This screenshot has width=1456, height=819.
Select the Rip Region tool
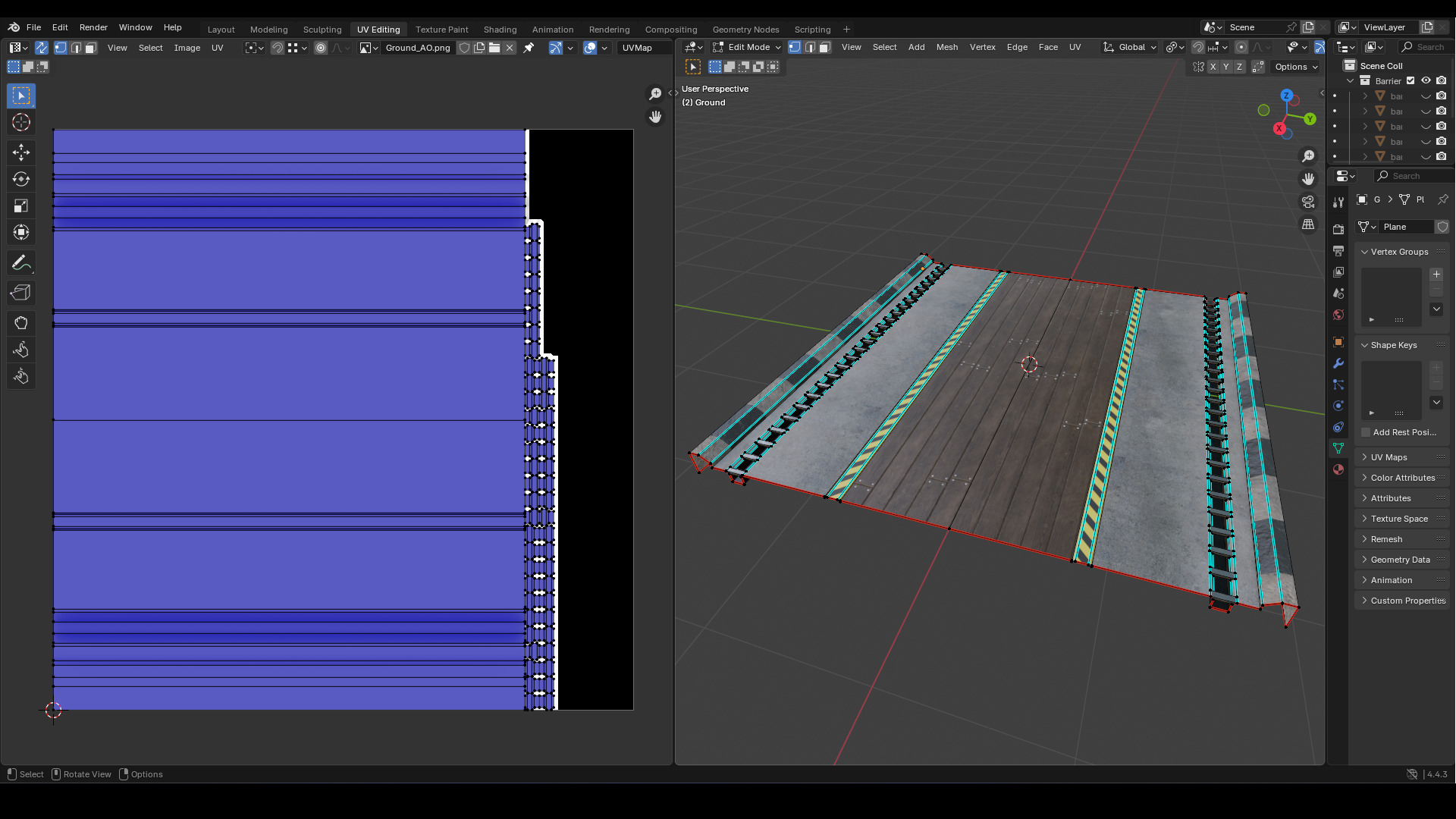click(21, 293)
